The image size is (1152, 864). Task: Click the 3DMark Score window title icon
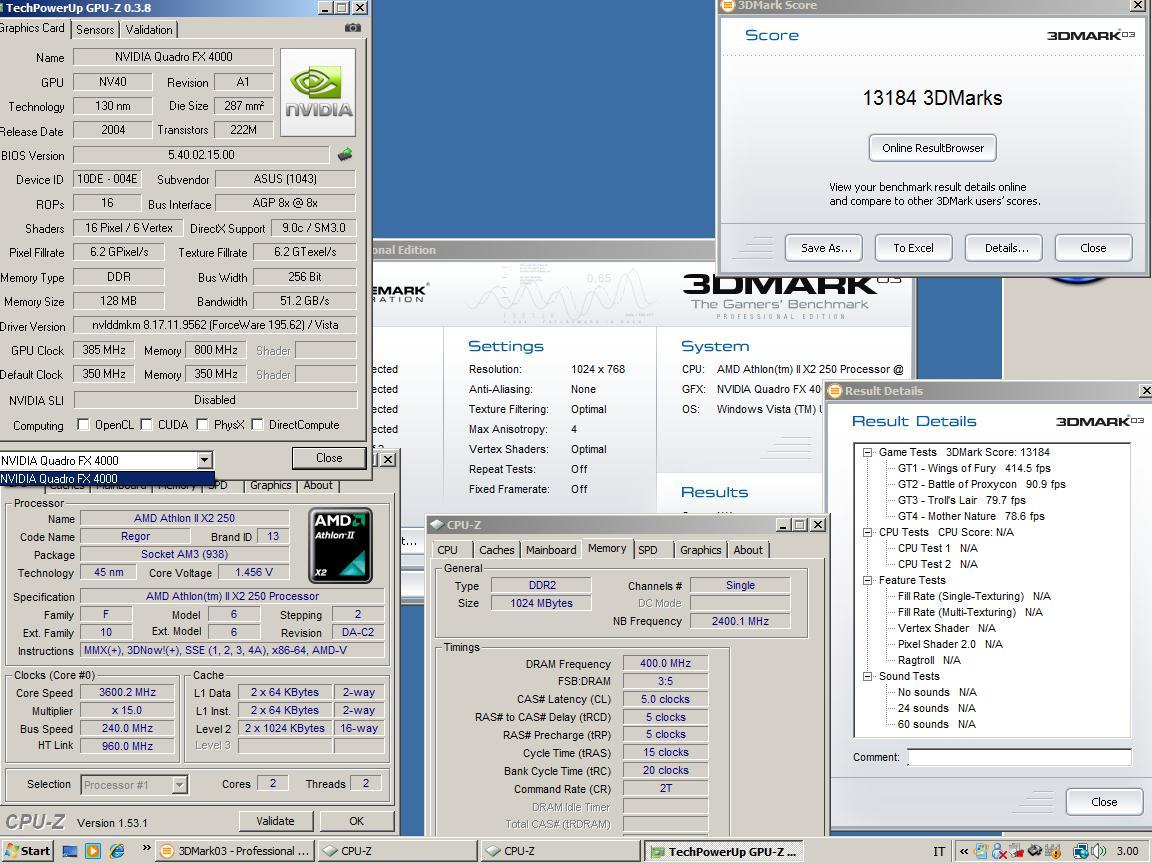click(x=727, y=5)
